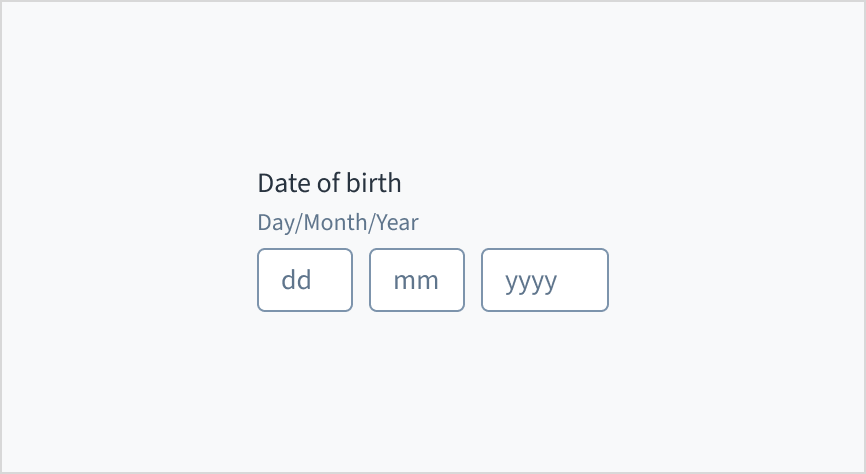Viewport: 866px width, 474px height.
Task: Place cursor in the mm placeholder box
Action: coord(417,280)
